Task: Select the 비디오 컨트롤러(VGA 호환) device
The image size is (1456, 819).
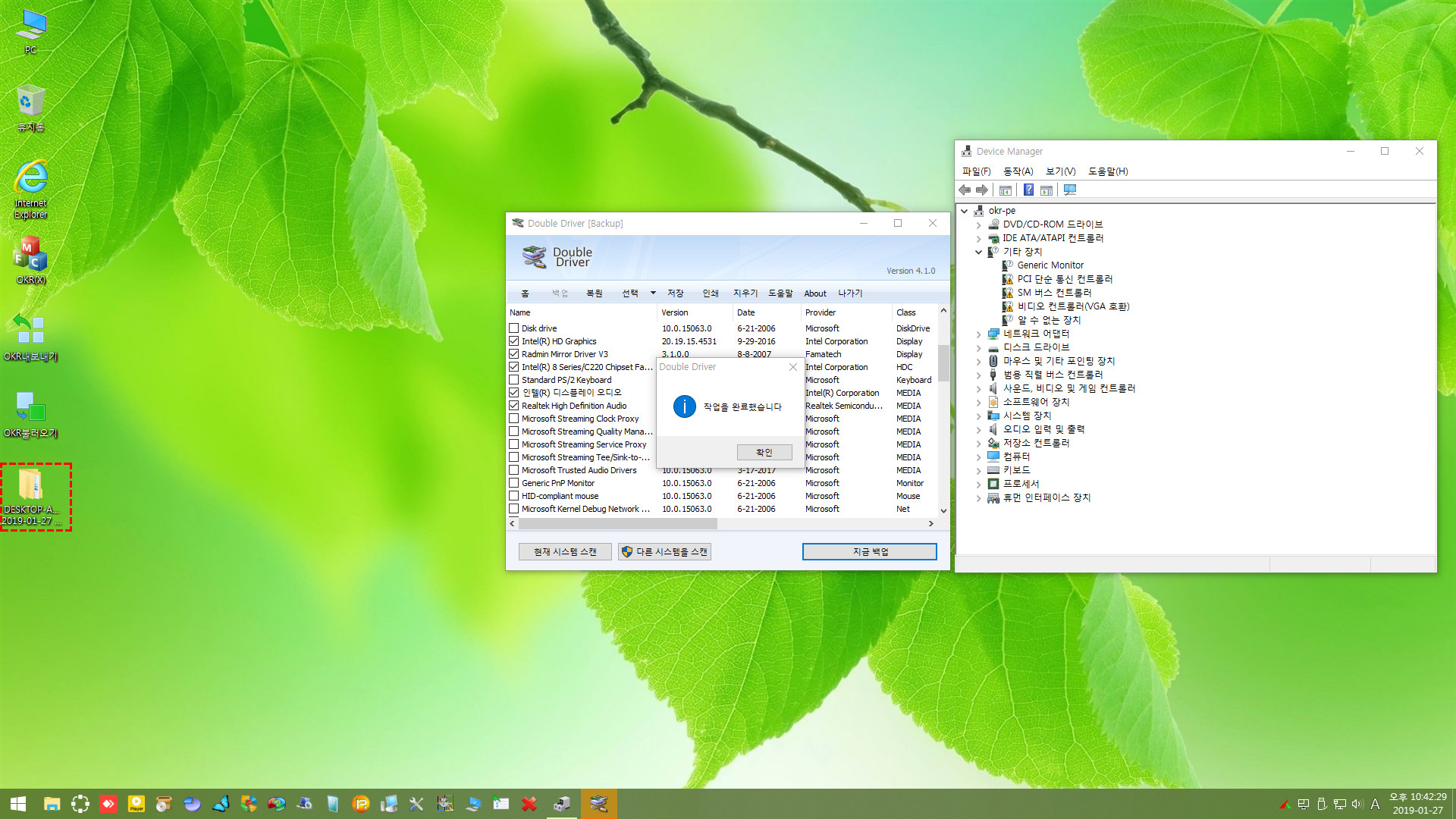Action: click(1073, 306)
